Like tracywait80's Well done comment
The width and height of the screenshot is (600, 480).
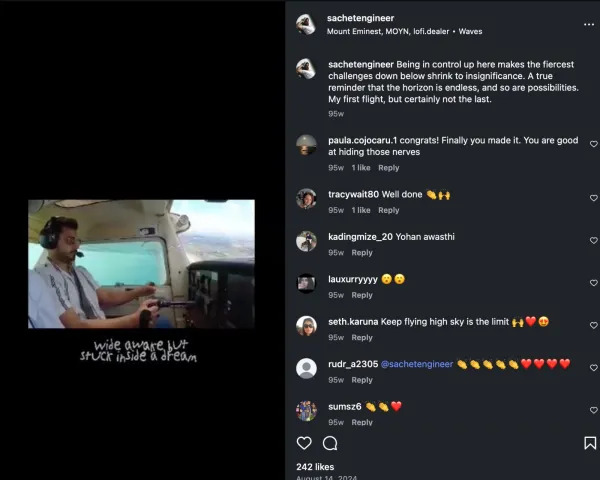tap(593, 198)
